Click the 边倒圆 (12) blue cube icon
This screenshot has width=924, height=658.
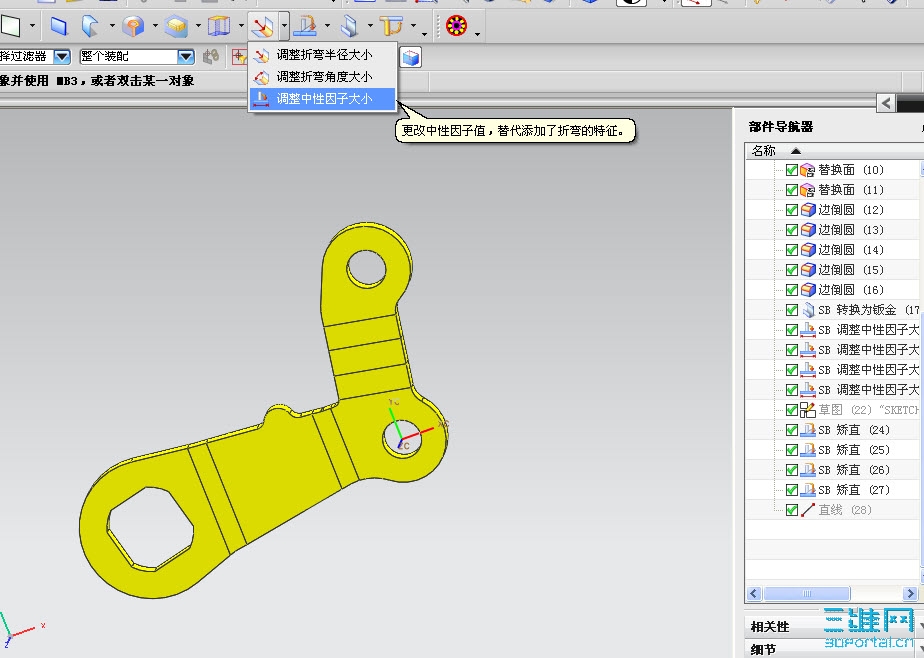pos(807,210)
